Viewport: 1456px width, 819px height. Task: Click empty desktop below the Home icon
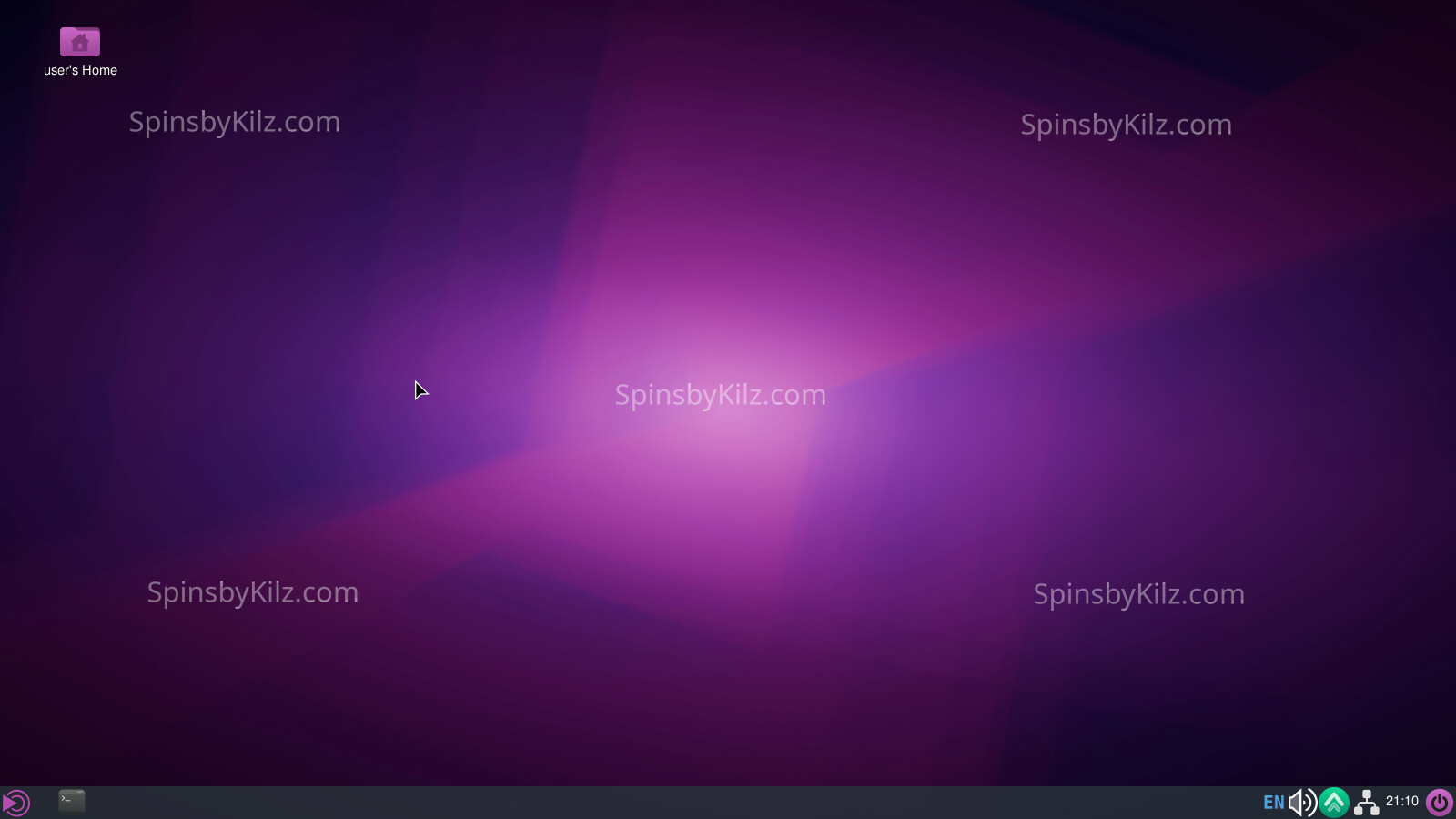pyautogui.click(x=80, y=227)
